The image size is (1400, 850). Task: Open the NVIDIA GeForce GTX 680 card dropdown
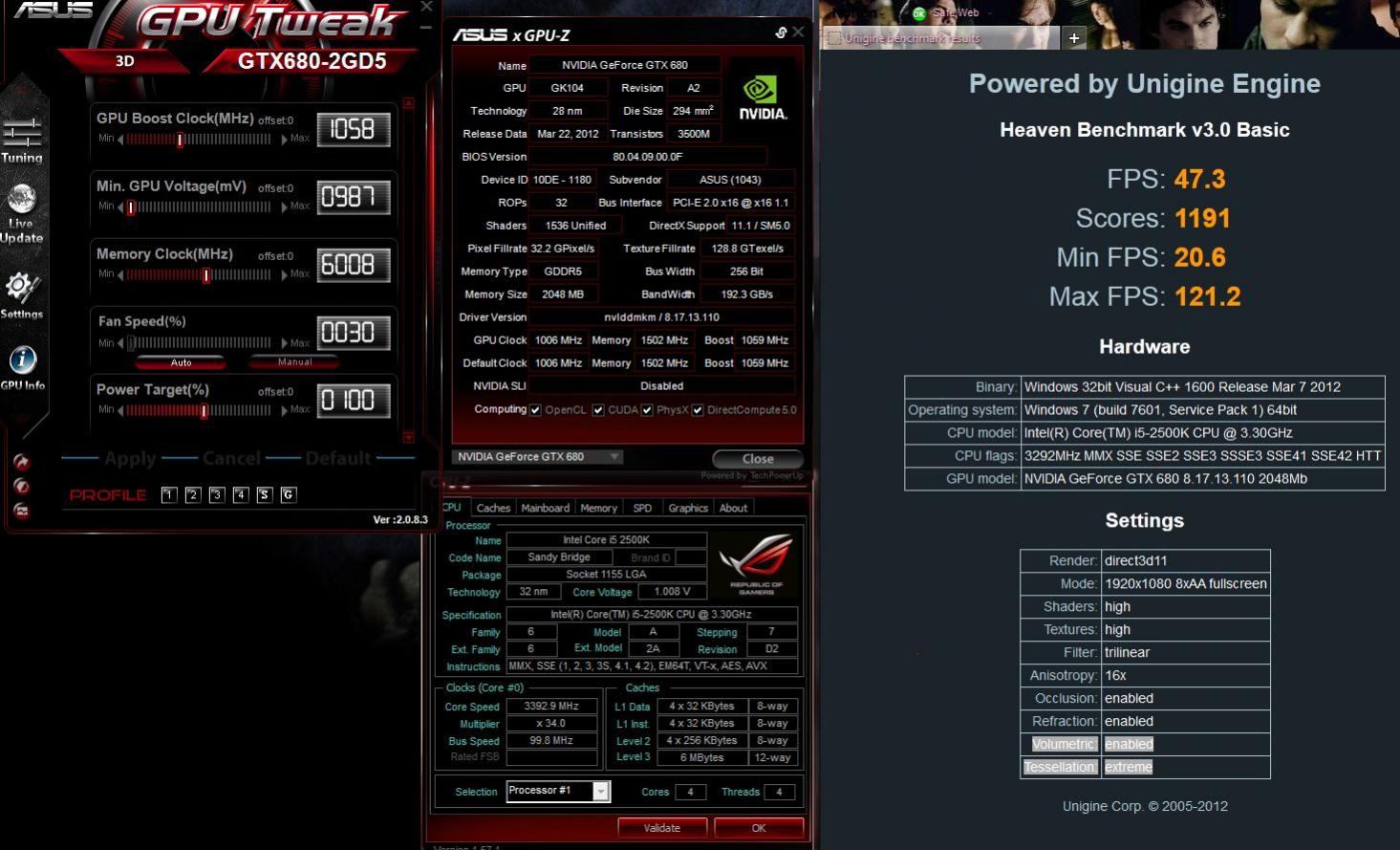pos(536,457)
